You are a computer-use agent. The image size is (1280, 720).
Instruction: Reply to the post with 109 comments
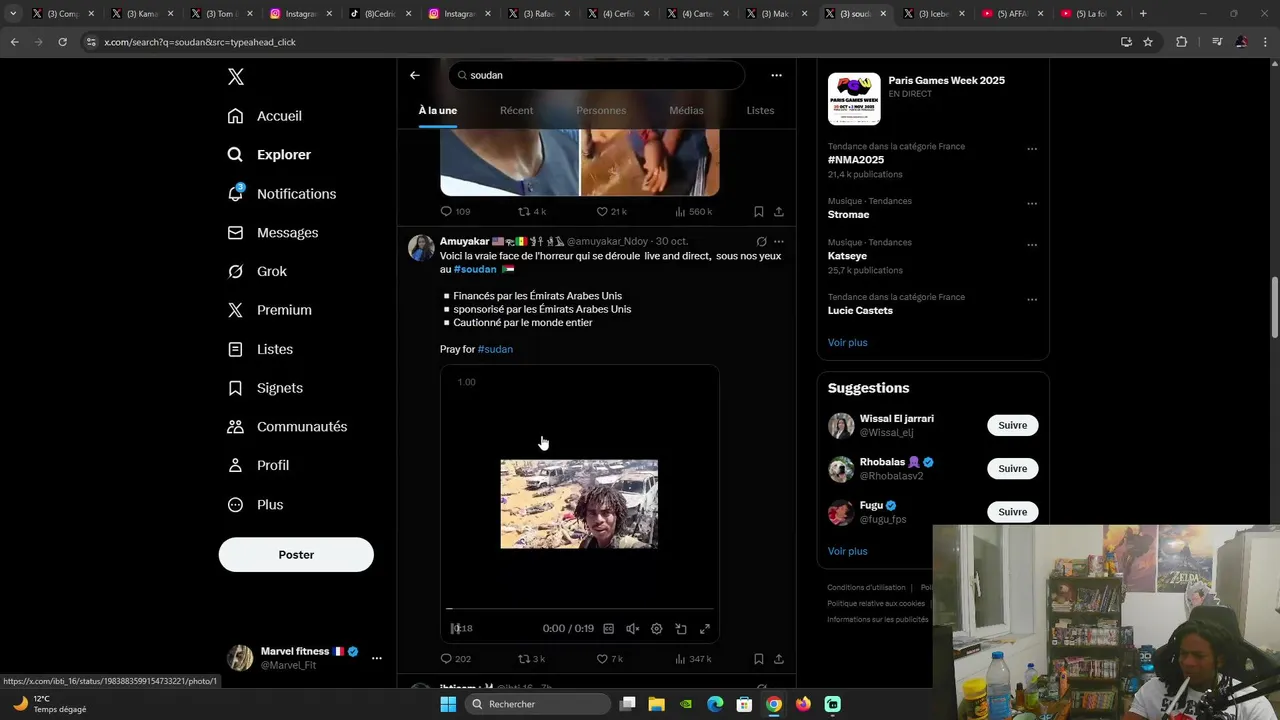point(455,212)
